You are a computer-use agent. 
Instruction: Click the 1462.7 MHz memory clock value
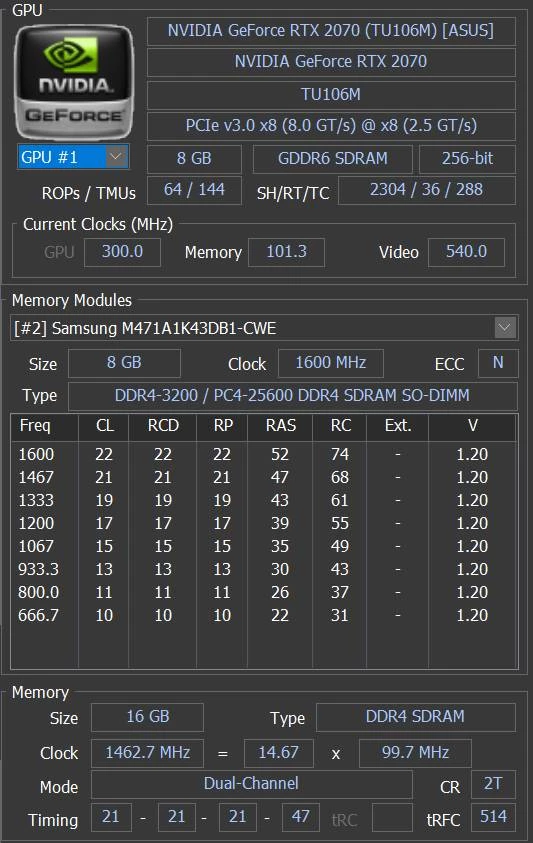click(147, 753)
